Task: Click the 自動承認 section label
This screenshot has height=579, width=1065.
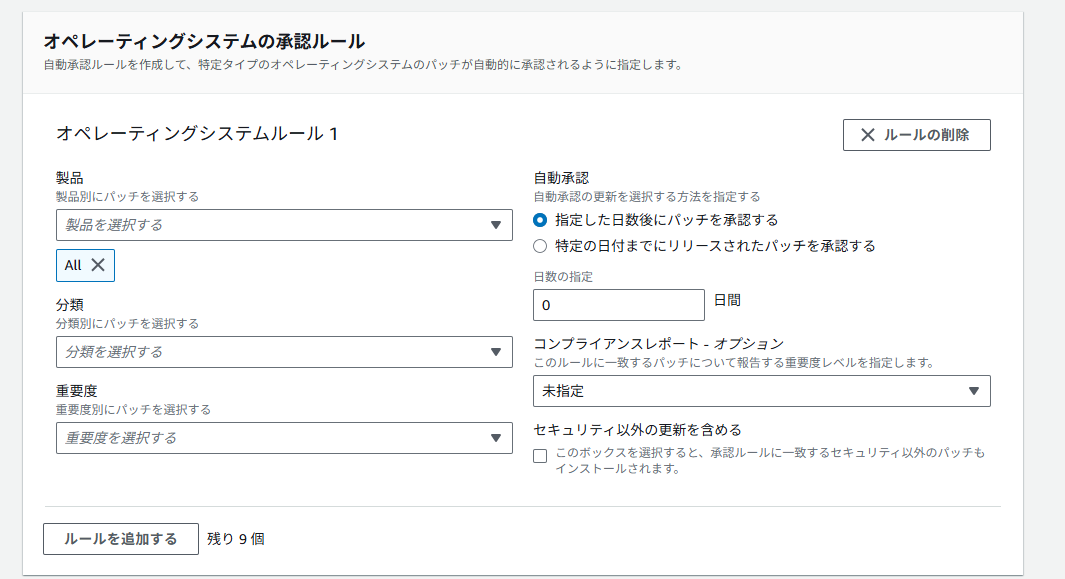Action: [561, 178]
